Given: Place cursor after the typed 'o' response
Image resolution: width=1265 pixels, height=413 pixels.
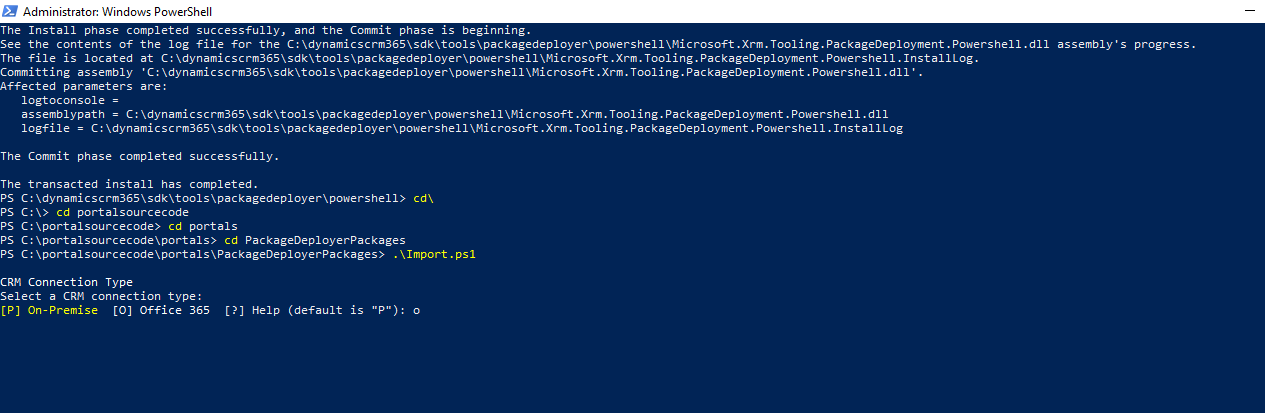Looking at the screenshot, I should click(x=422, y=311).
